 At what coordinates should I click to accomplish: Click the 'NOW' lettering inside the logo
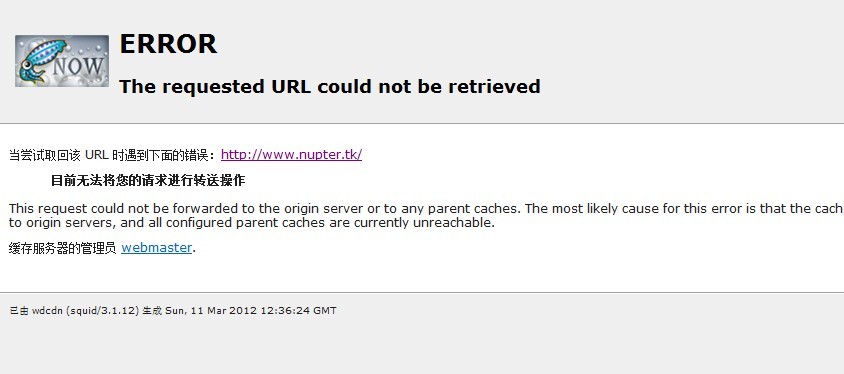(79, 67)
